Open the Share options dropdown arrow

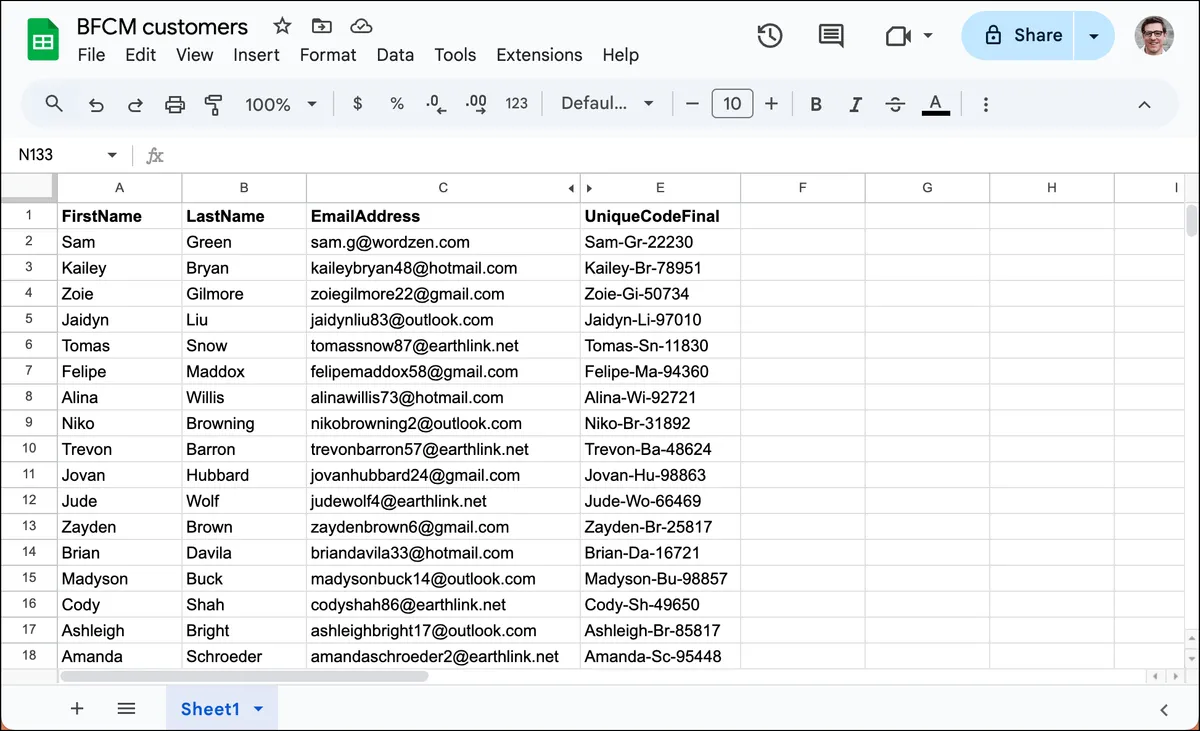coord(1094,36)
